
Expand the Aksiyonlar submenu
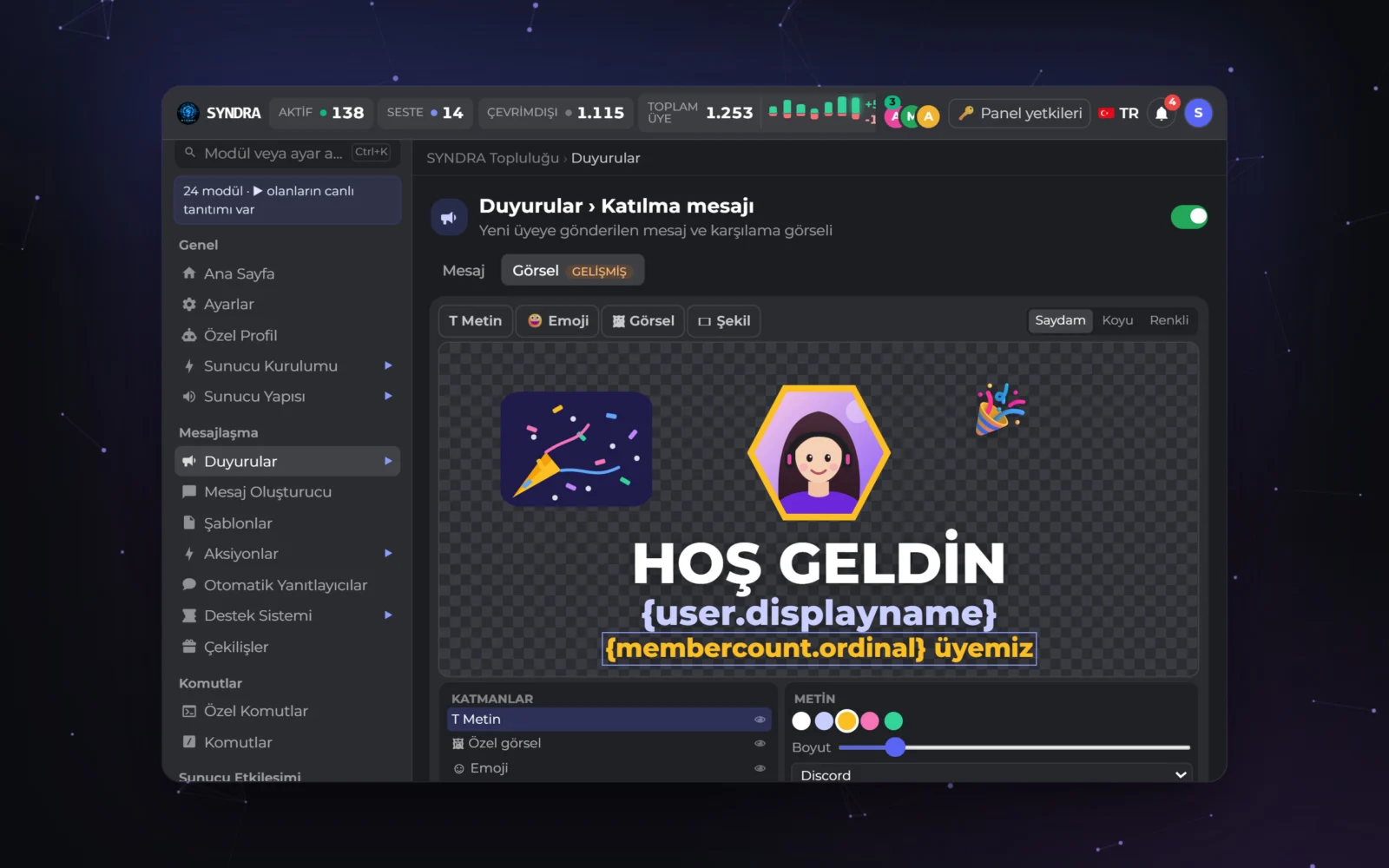pyautogui.click(x=388, y=554)
